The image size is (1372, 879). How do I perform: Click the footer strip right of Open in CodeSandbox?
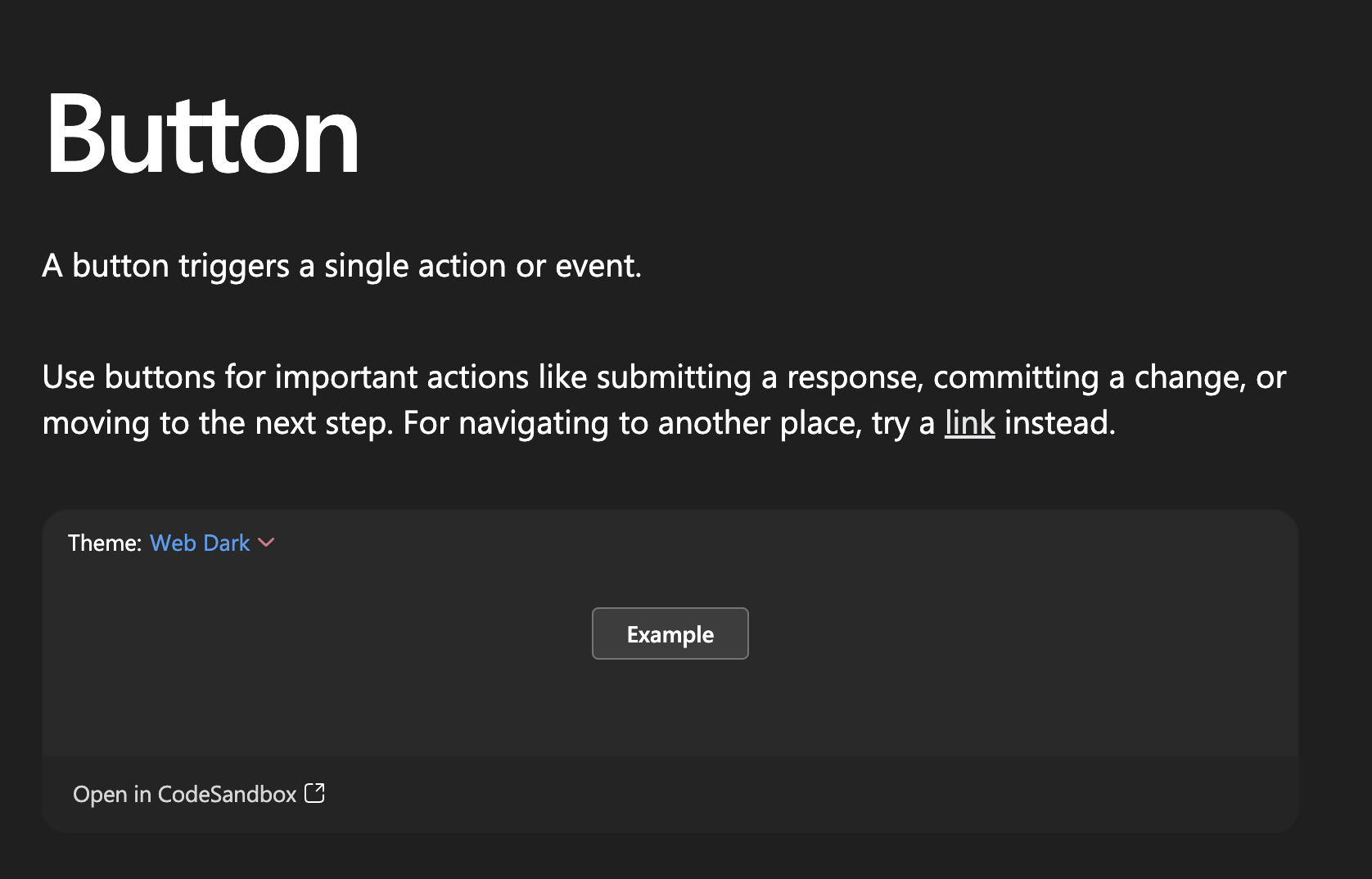(810, 794)
